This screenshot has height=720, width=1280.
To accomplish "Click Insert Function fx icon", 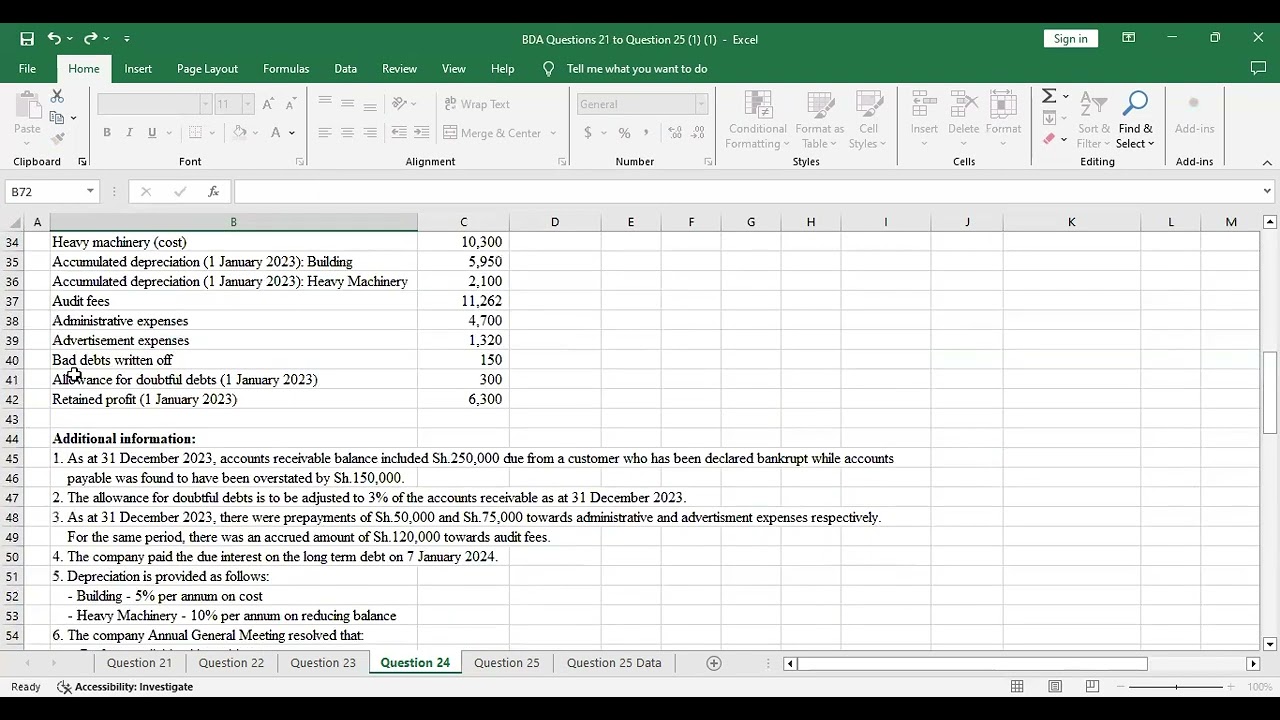I will click(213, 191).
